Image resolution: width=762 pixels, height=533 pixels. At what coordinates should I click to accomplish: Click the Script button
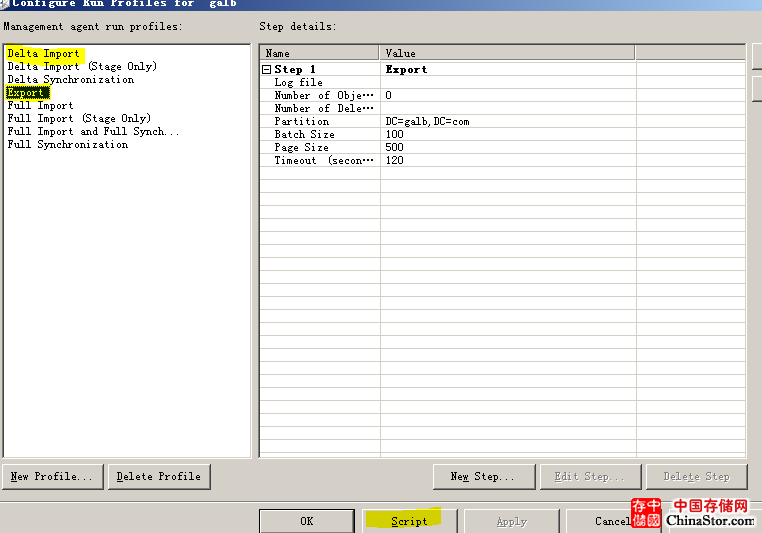409,521
